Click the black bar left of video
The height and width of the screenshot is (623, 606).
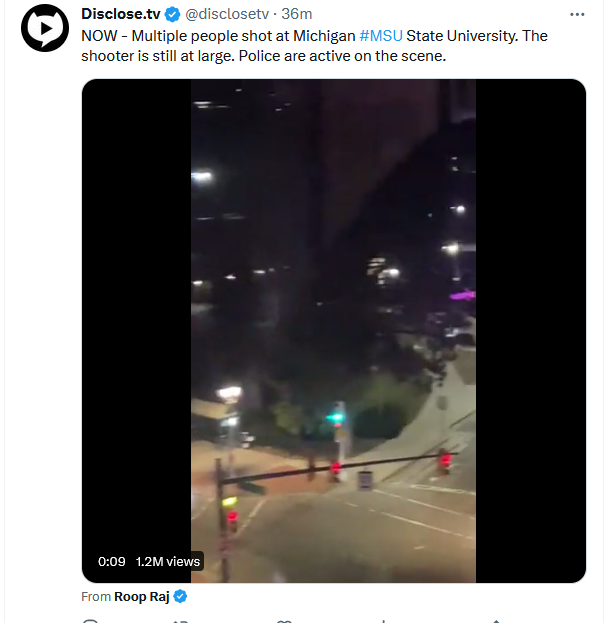[x=136, y=314]
